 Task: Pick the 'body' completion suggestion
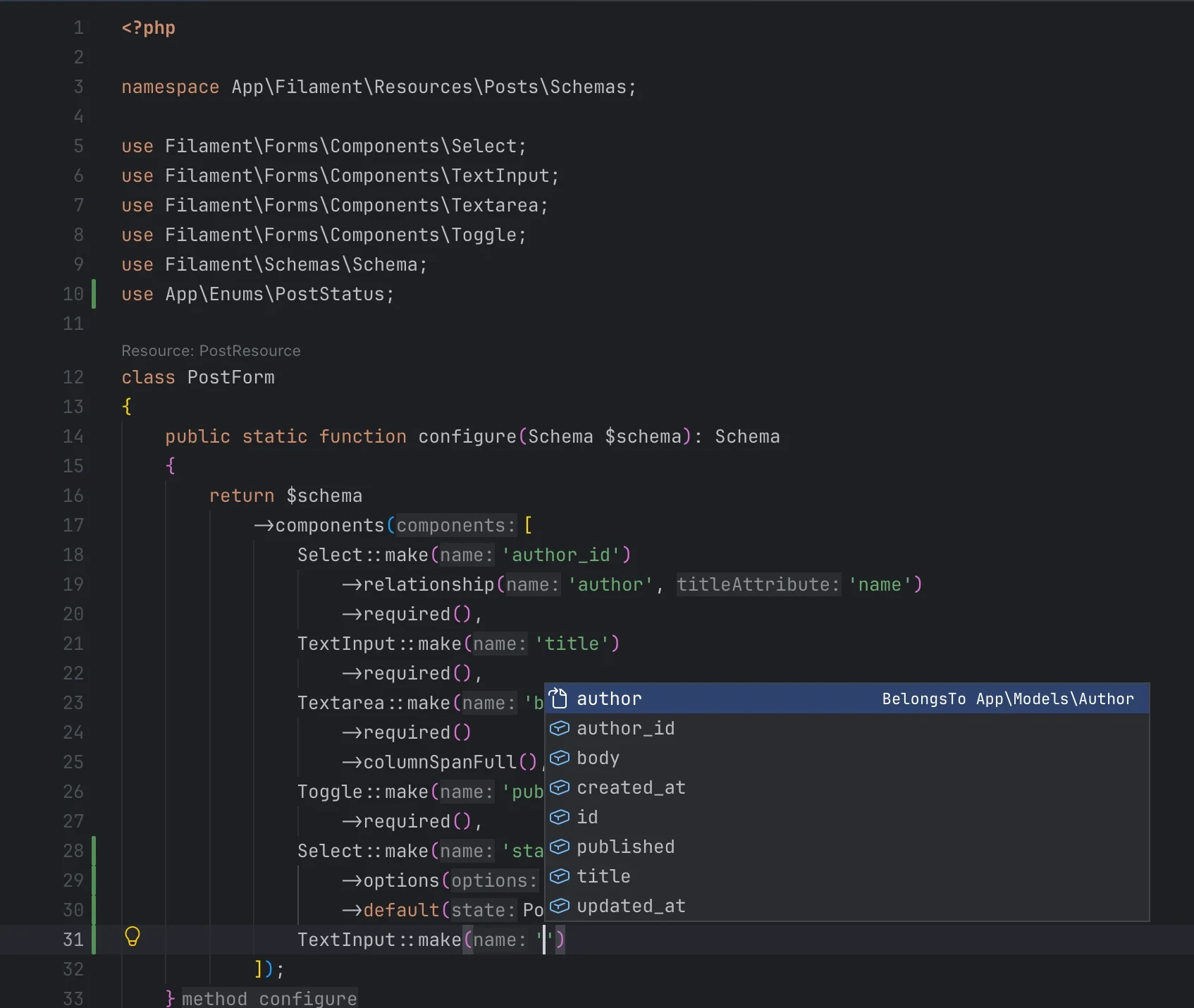tap(847, 758)
